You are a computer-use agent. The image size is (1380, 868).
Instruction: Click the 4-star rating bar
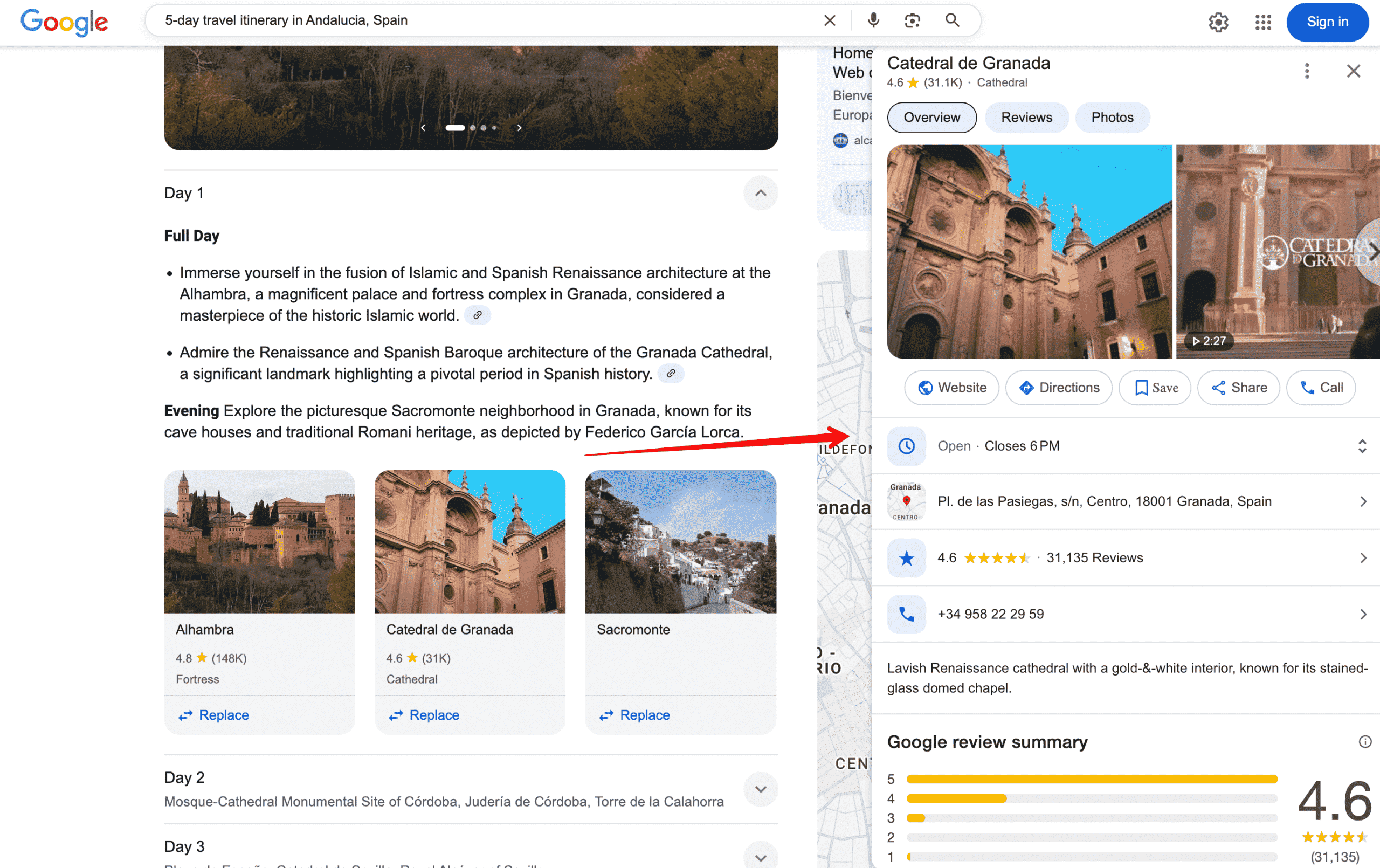click(x=1092, y=798)
